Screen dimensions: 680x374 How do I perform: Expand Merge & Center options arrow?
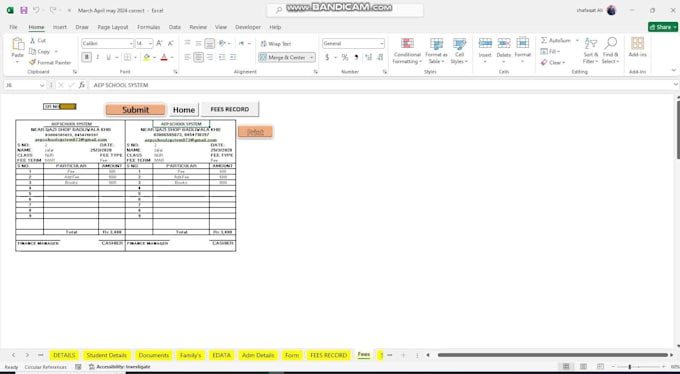click(311, 57)
